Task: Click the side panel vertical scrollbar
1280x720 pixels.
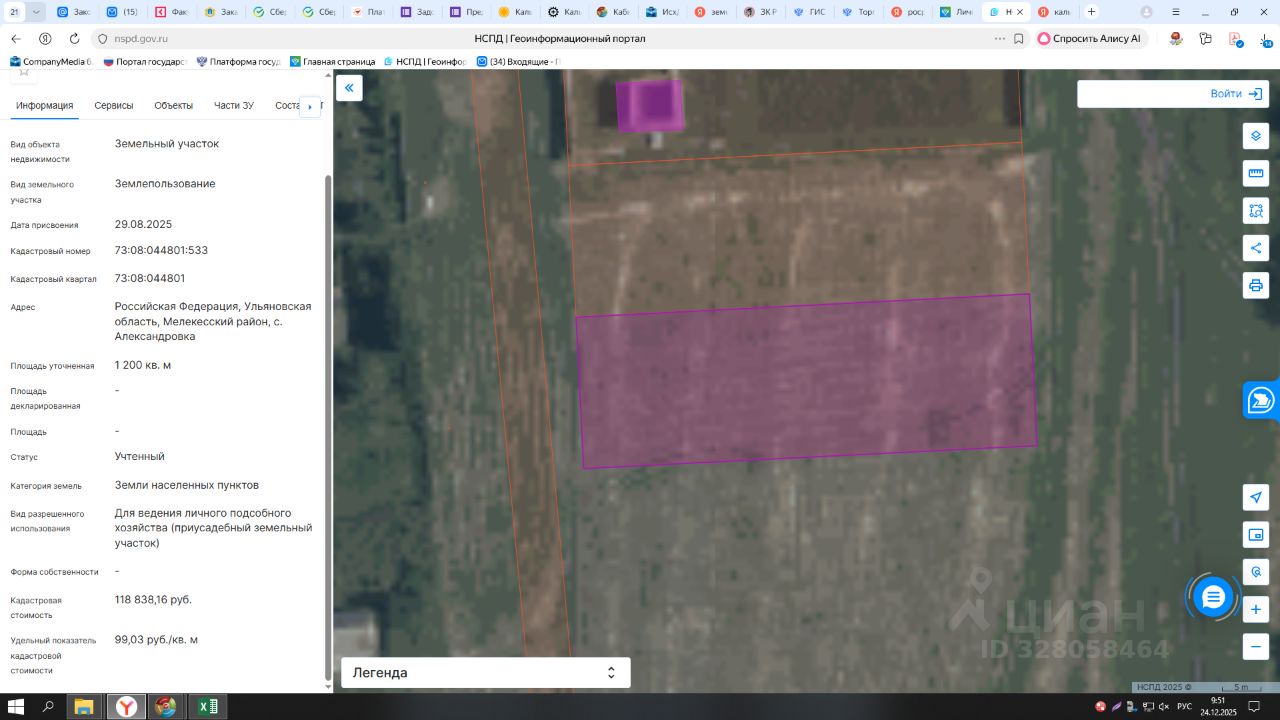Action: (x=328, y=430)
